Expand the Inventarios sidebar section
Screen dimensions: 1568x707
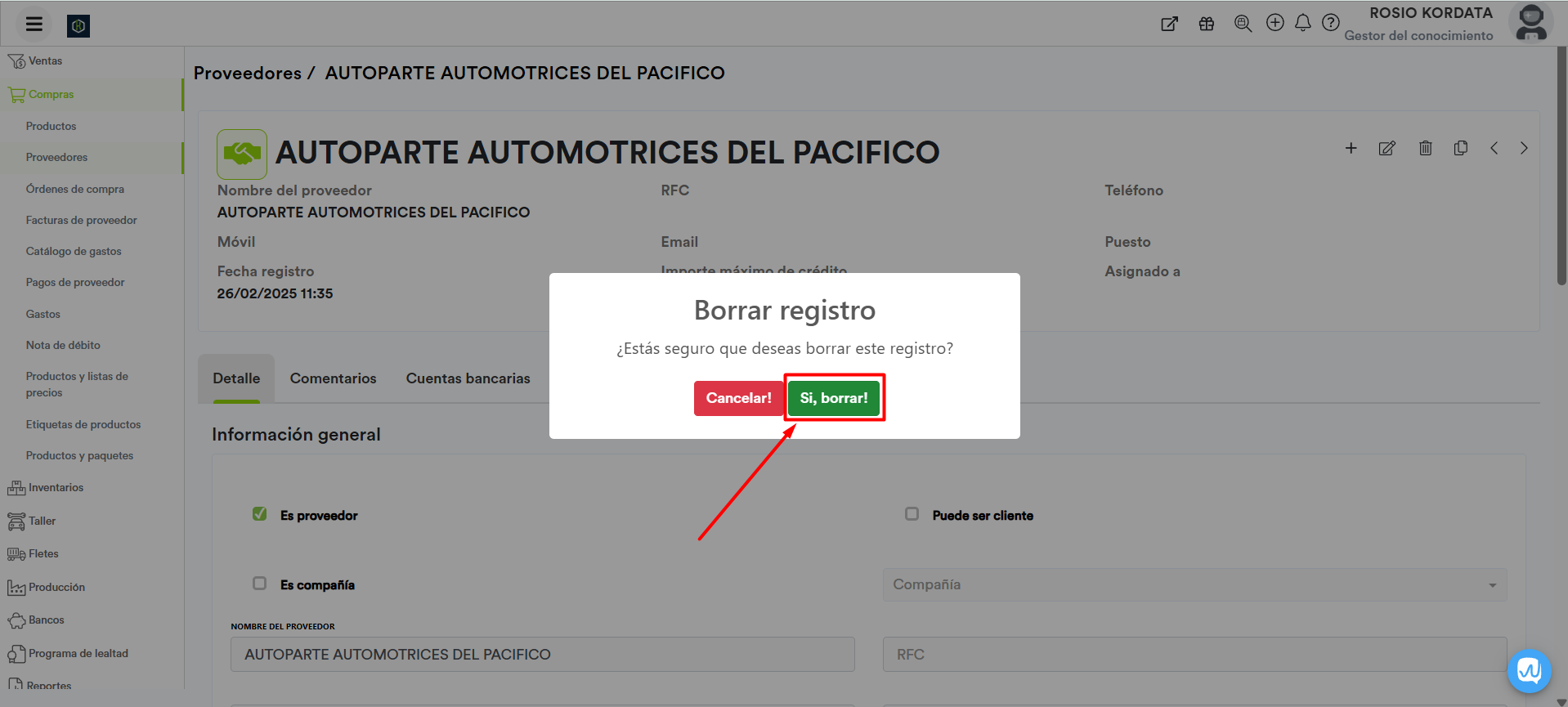[56, 488]
